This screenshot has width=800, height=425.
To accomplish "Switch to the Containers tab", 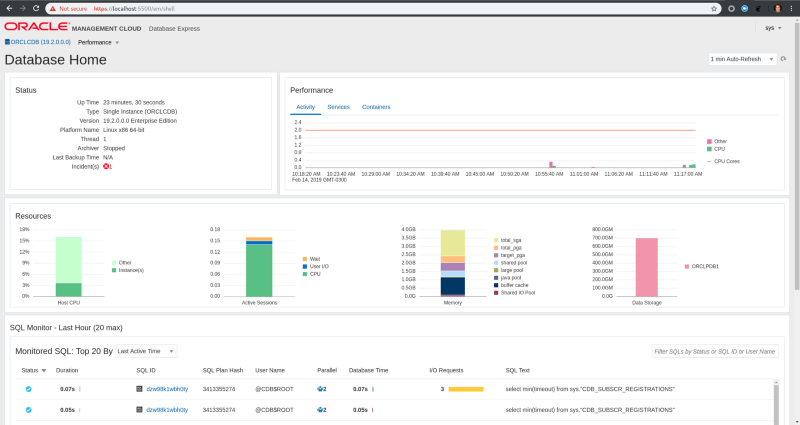I will click(376, 107).
